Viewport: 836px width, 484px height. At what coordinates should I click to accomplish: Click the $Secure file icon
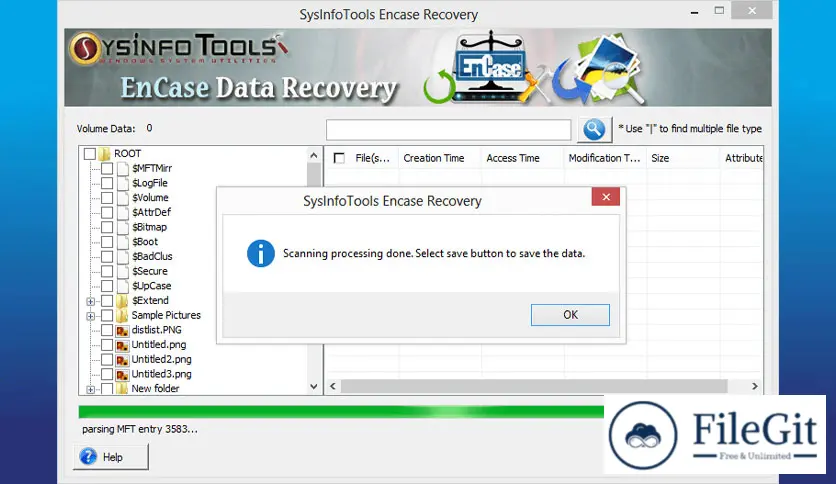[123, 271]
